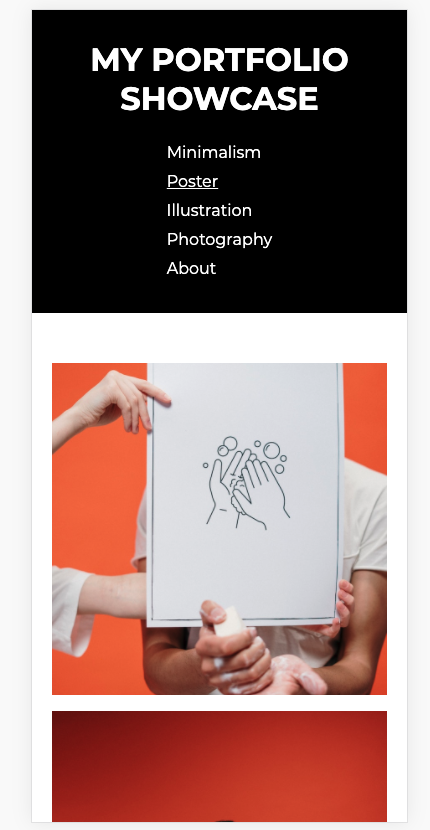Open the Photography page link
The width and height of the screenshot is (430, 830).
click(219, 239)
